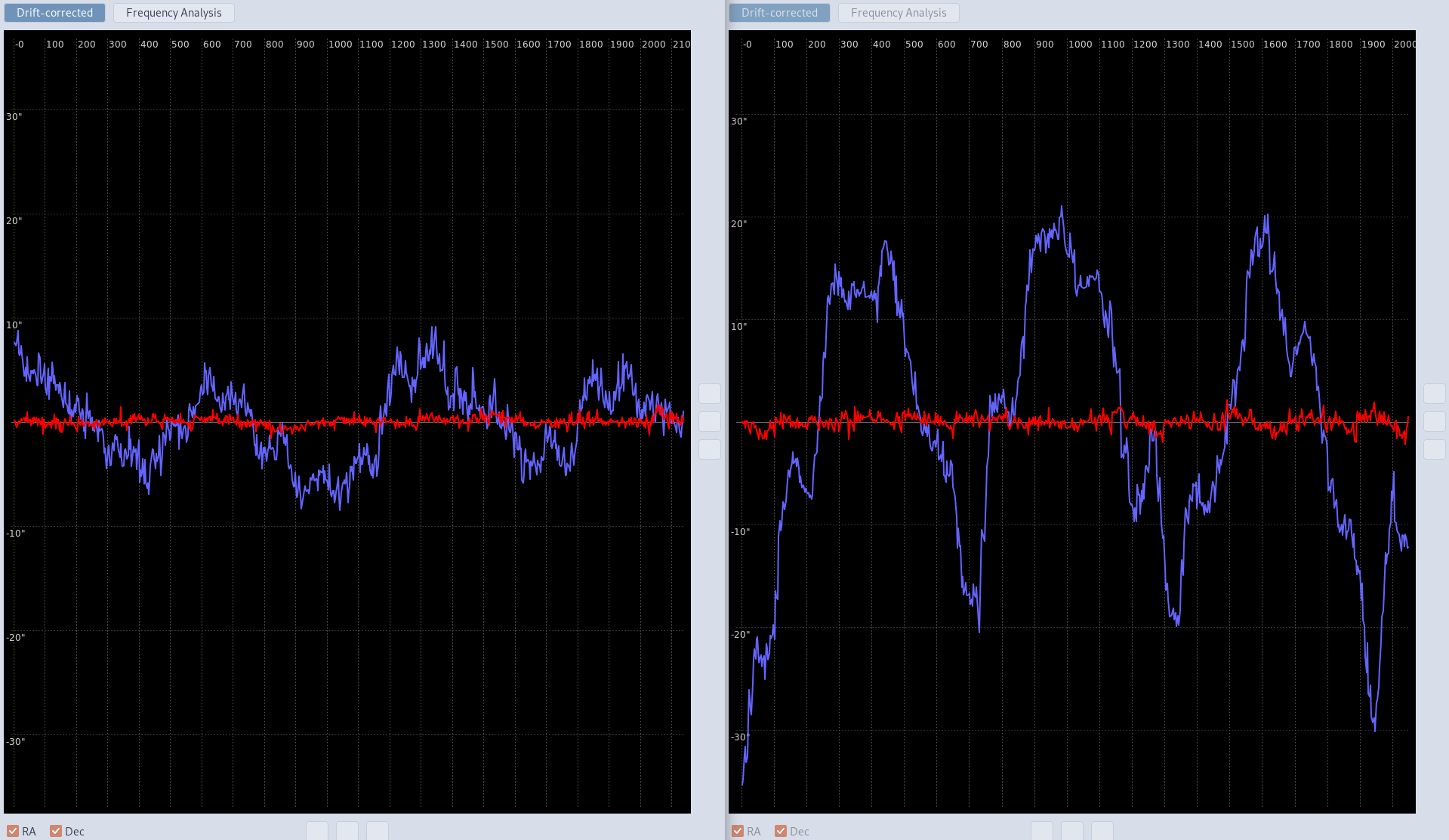Viewport: 1449px width, 840px height.
Task: Click lowest blank button beside right graph
Action: [x=1435, y=449]
